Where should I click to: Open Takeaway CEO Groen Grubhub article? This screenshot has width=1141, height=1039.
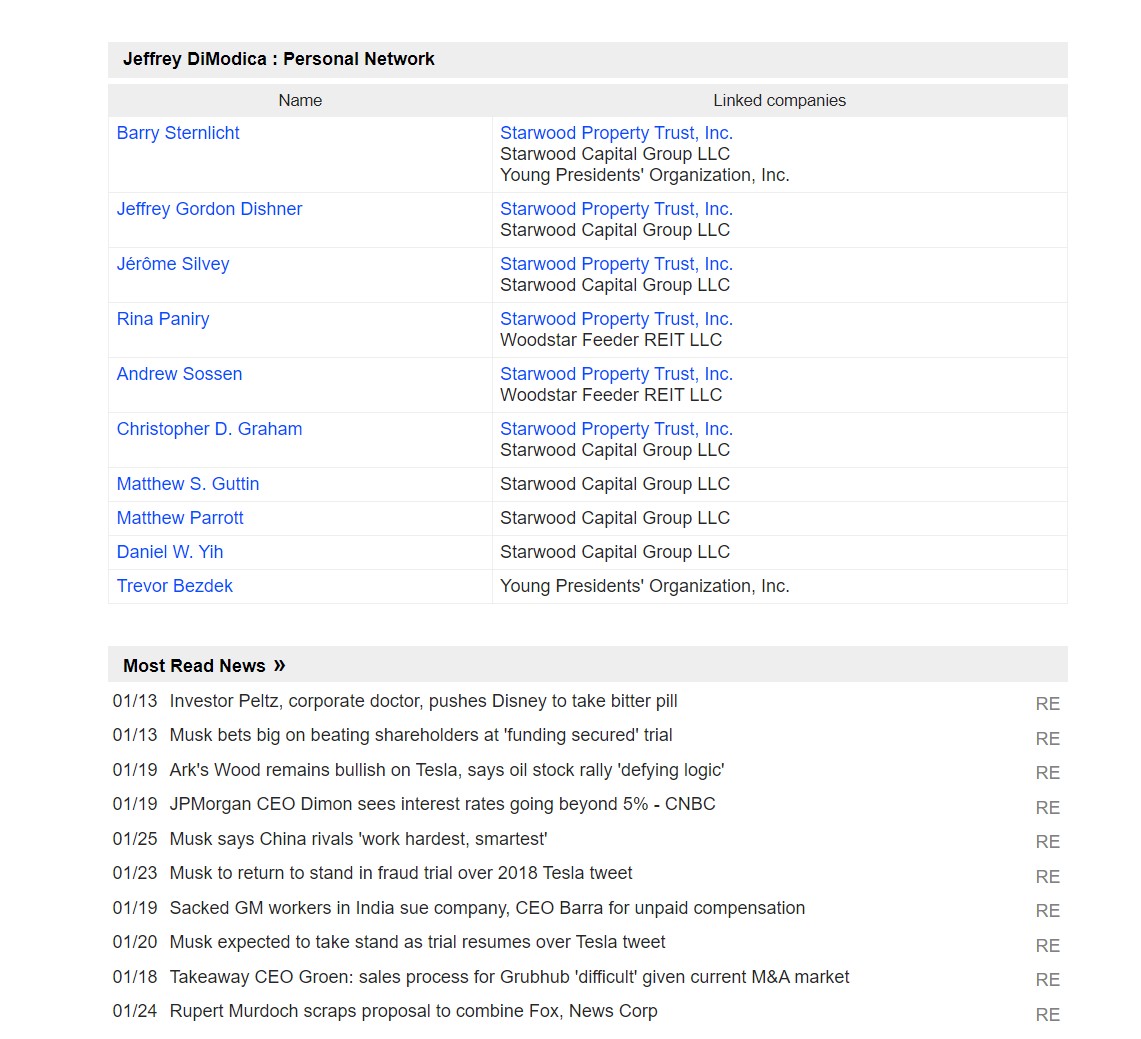[509, 977]
